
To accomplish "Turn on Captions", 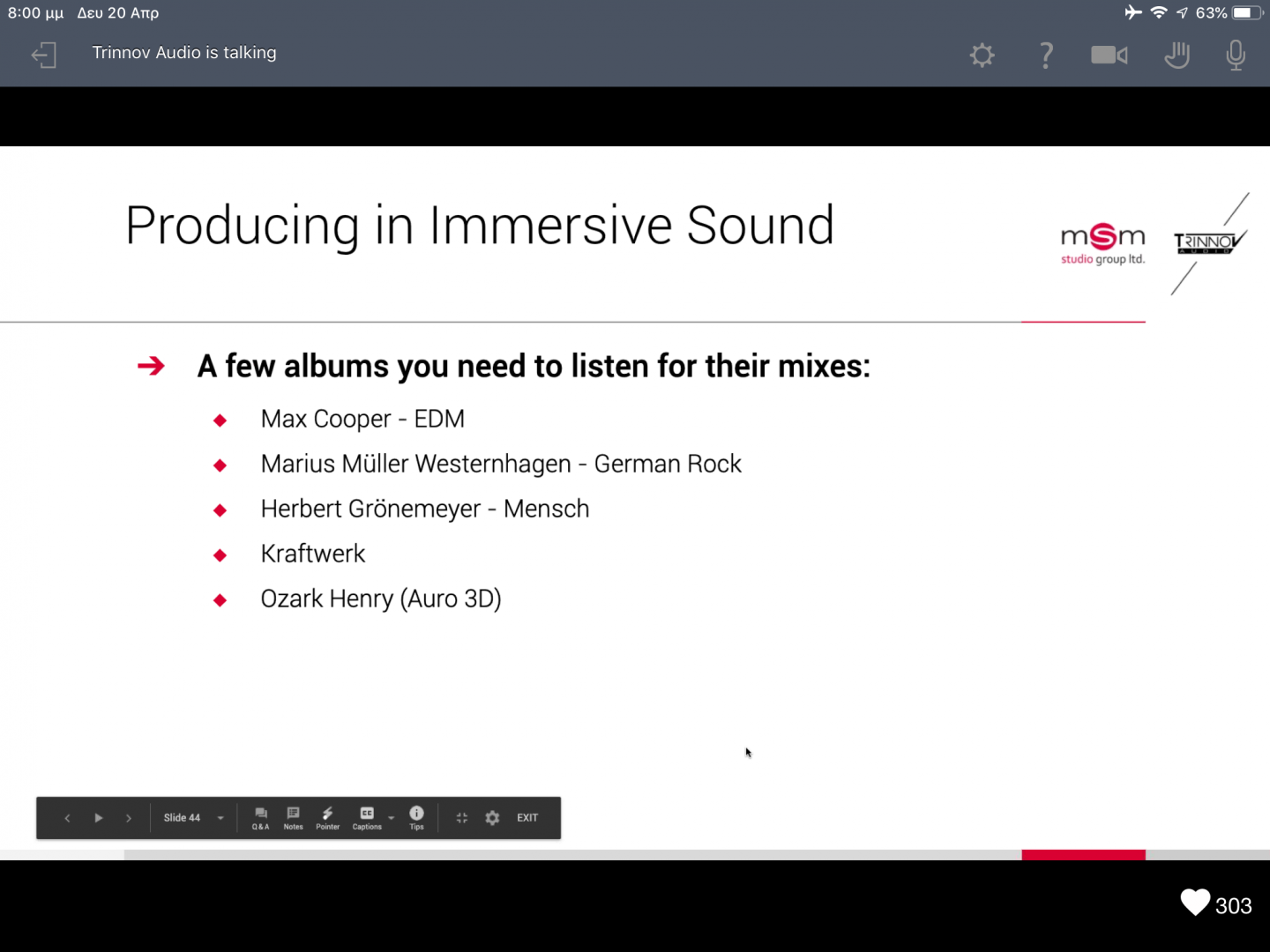I will [x=367, y=817].
